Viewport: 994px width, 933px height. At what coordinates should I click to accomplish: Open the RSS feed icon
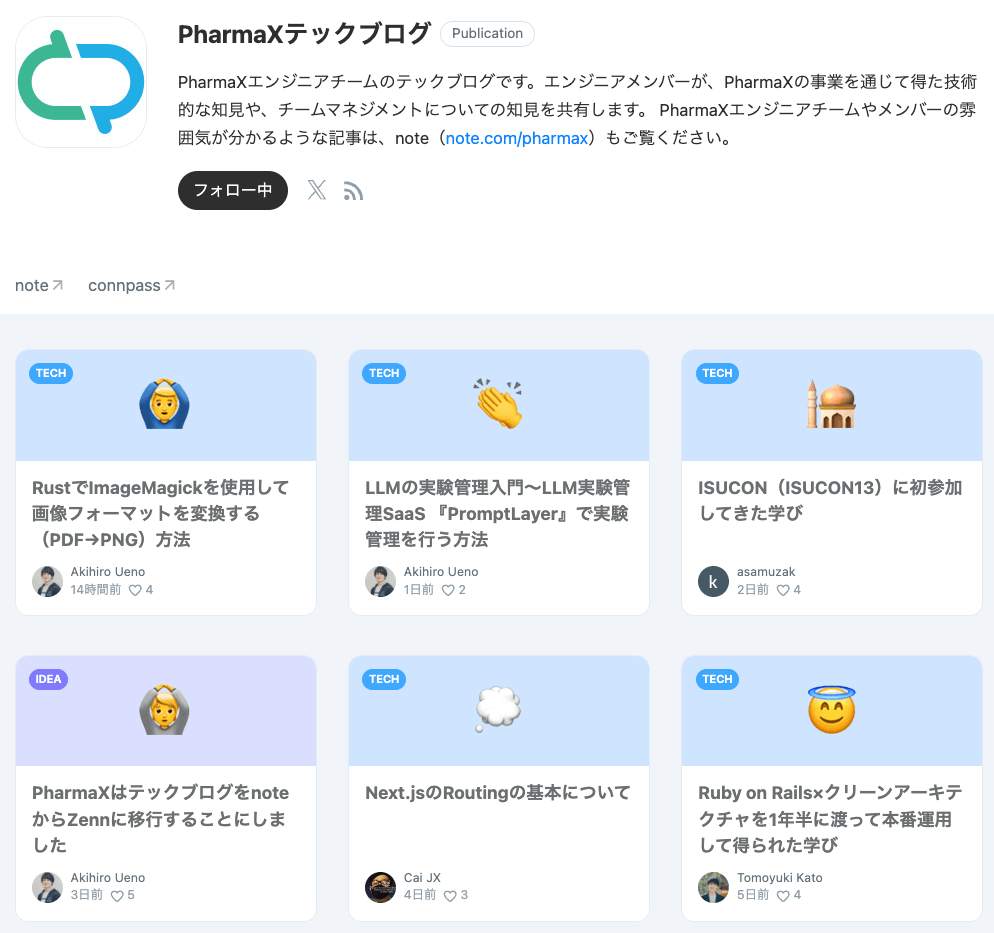[x=353, y=191]
